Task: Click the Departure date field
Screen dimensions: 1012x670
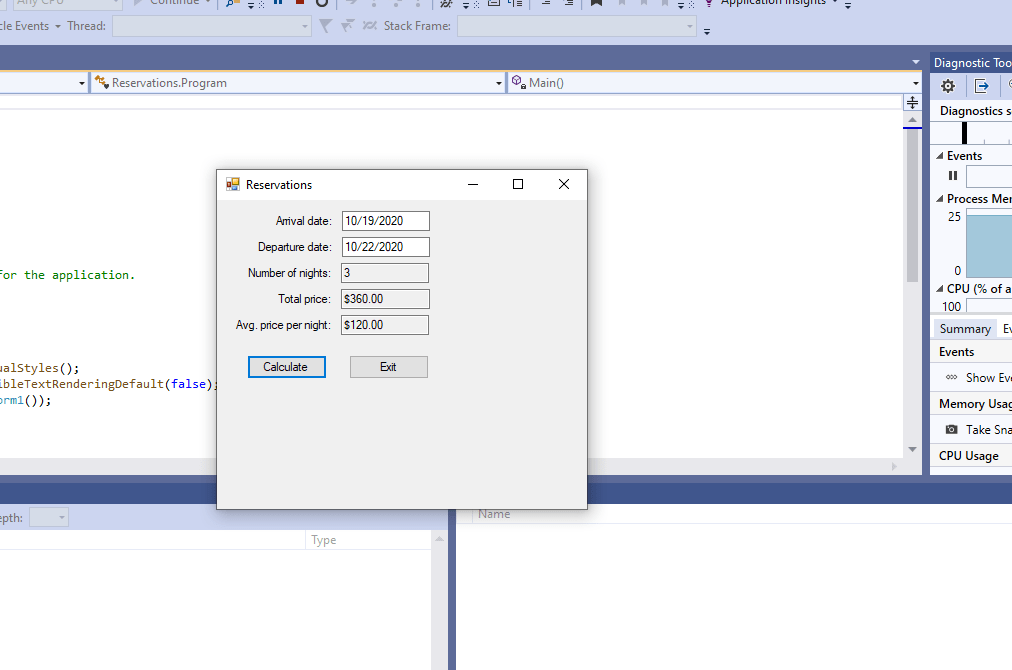Action: pos(385,247)
